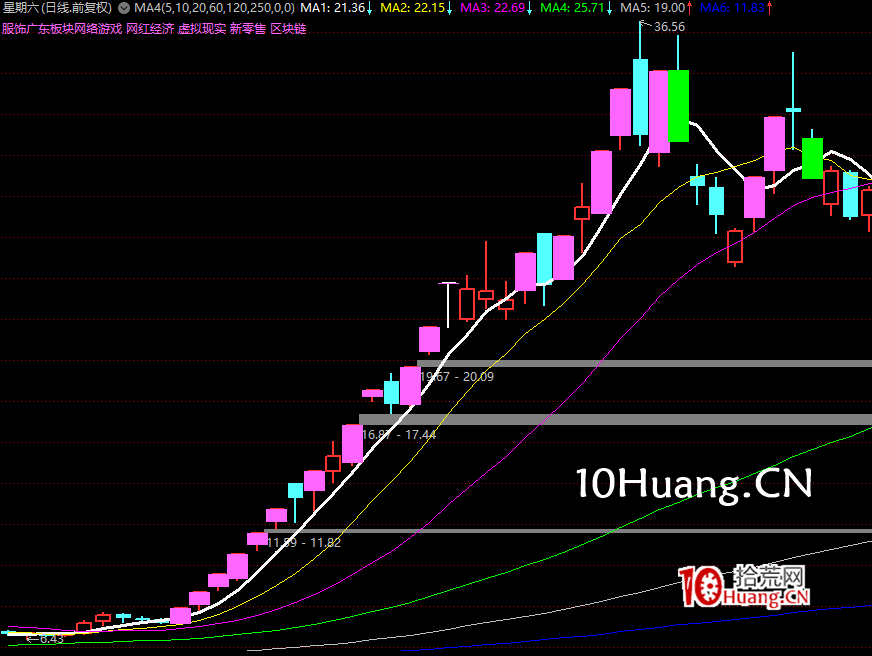
Task: Click the MA1 down arrow indicator
Action: click(370, 8)
